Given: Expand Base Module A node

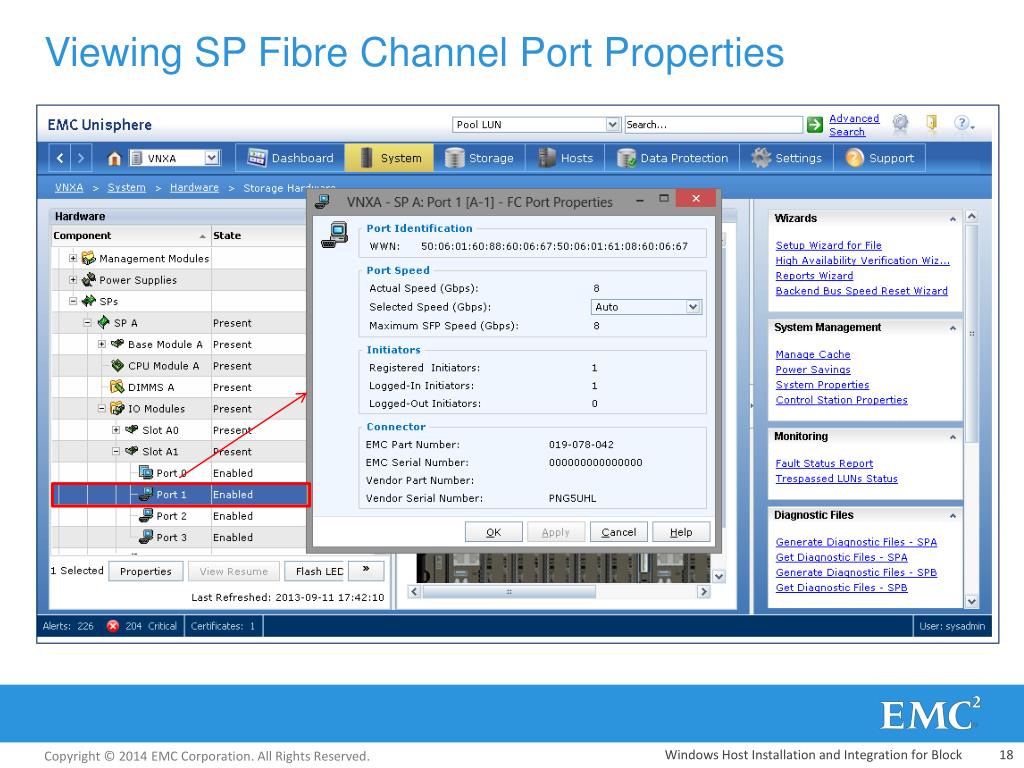Looking at the screenshot, I should click(x=102, y=344).
